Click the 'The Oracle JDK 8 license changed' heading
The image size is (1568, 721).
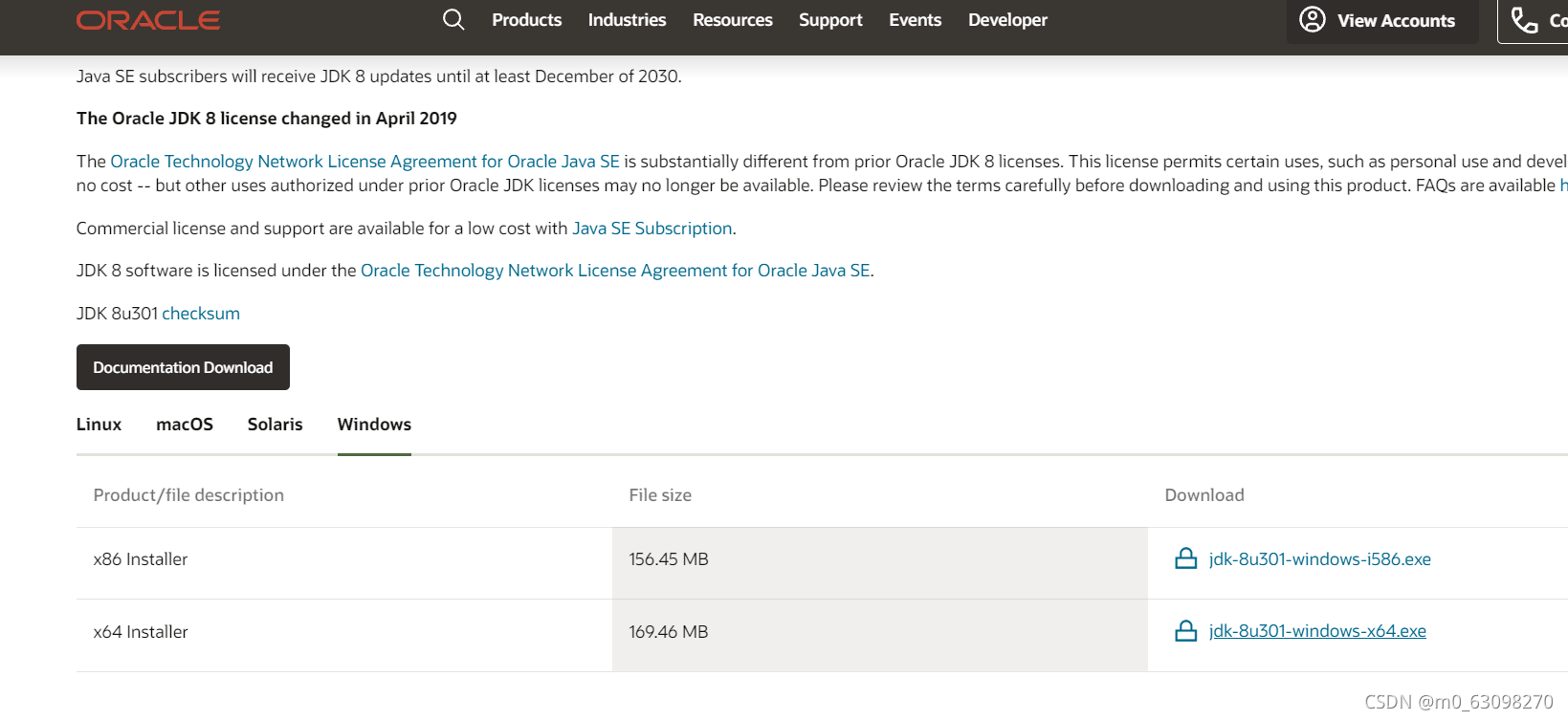pos(267,119)
